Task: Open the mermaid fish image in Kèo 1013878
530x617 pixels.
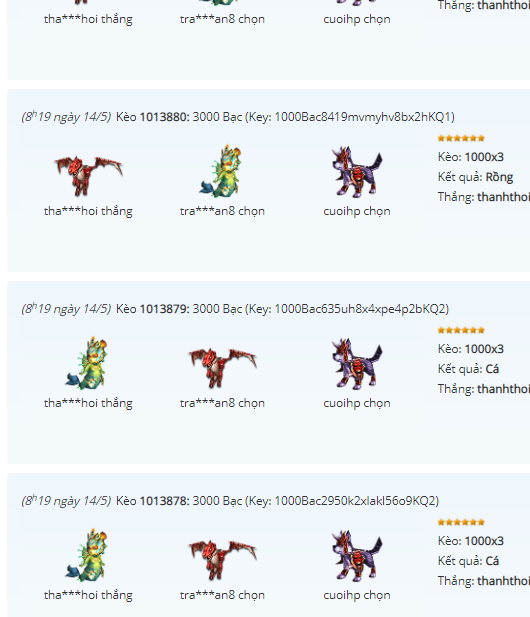Action: (87, 555)
